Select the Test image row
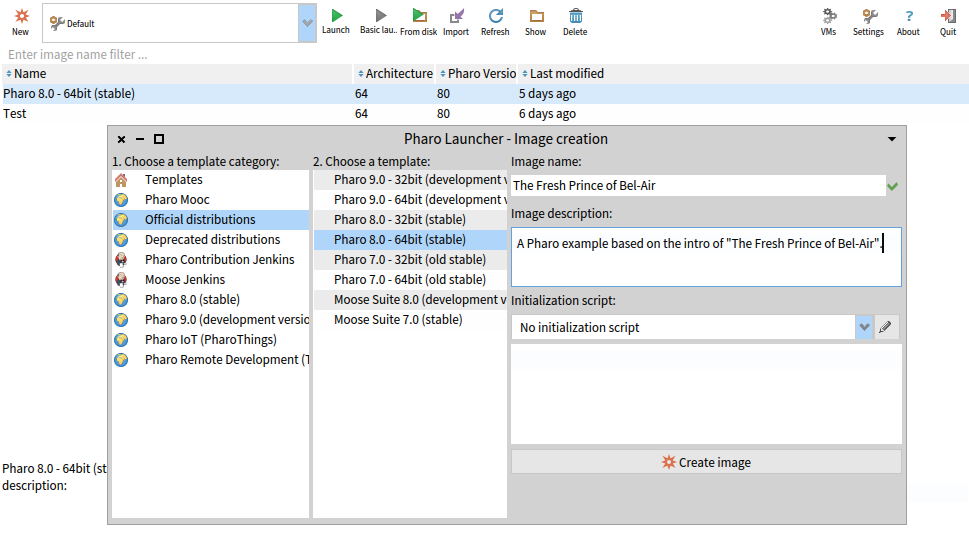 pos(484,114)
